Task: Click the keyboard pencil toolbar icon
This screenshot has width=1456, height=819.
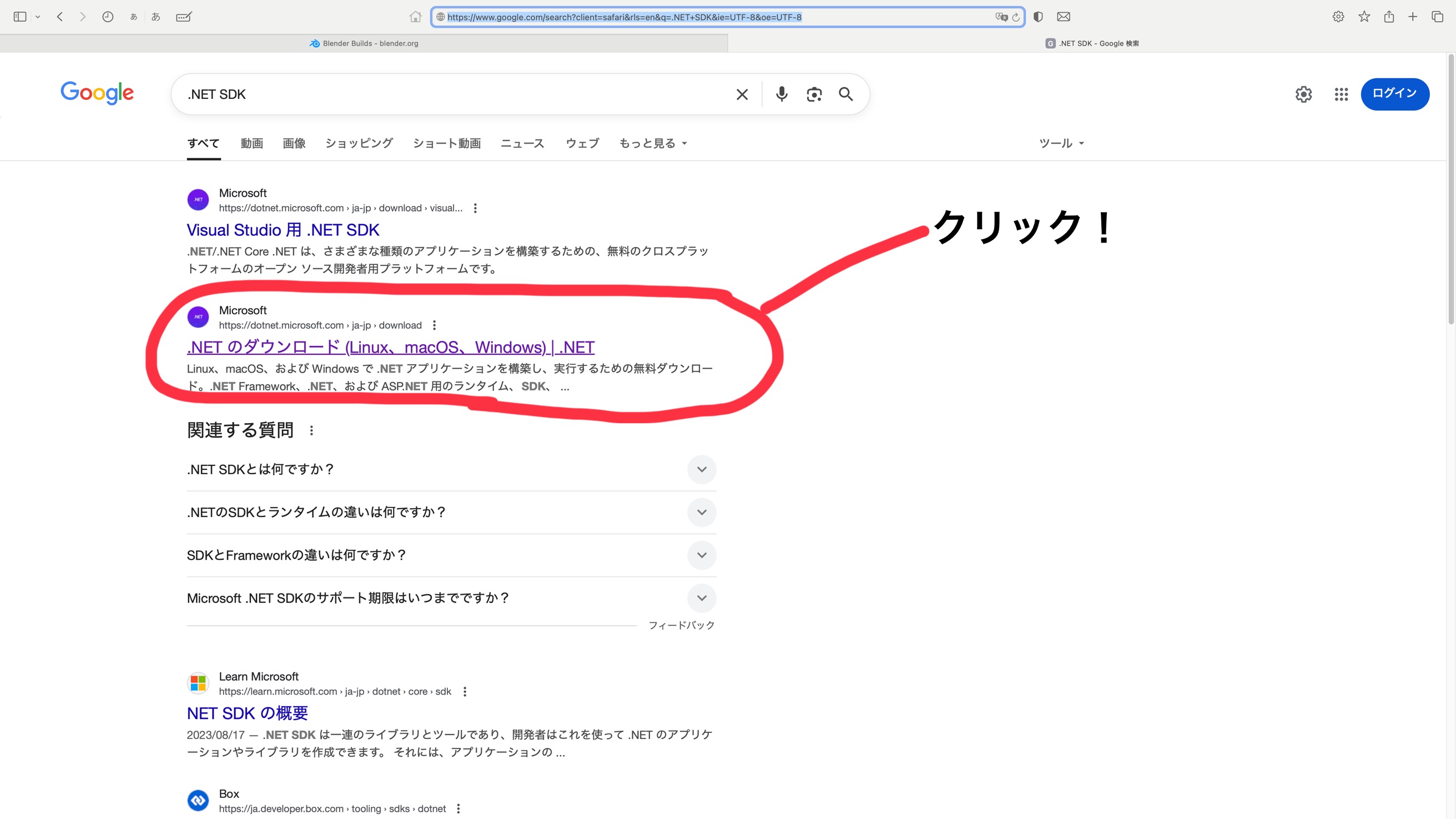Action: coord(184,17)
